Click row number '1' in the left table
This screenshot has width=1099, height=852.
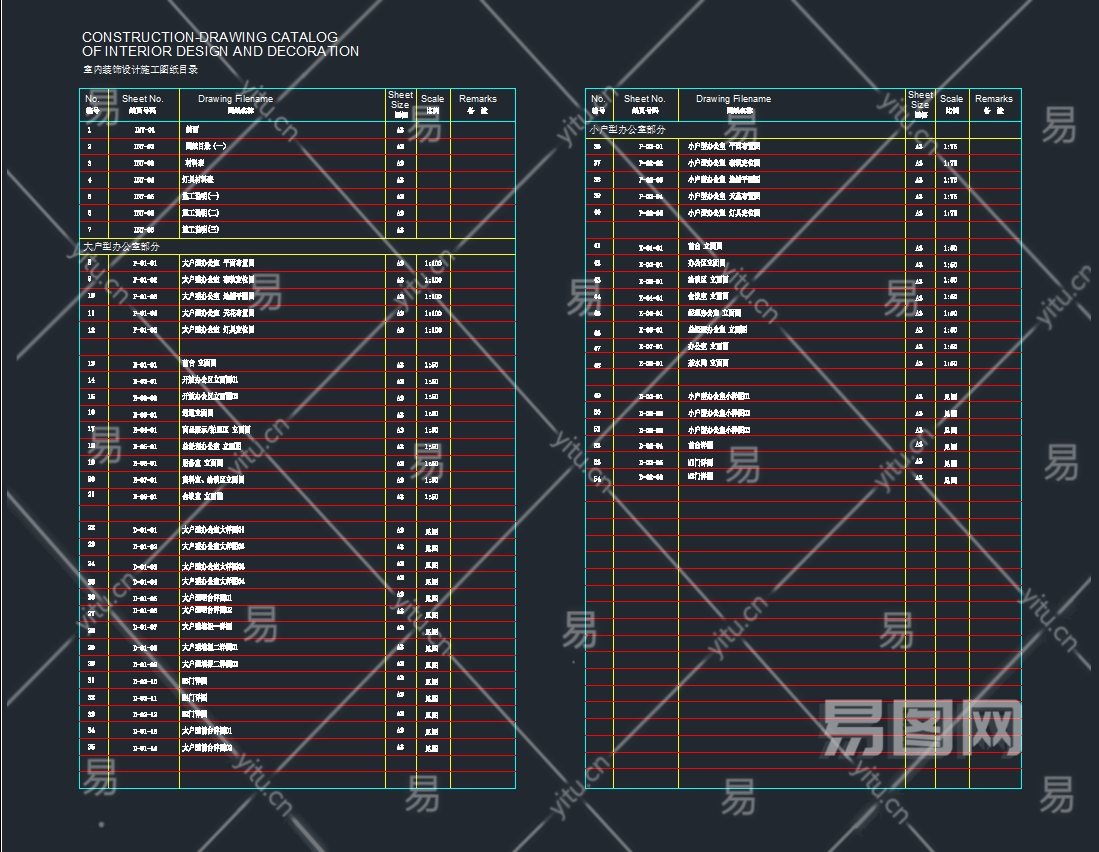pos(90,130)
